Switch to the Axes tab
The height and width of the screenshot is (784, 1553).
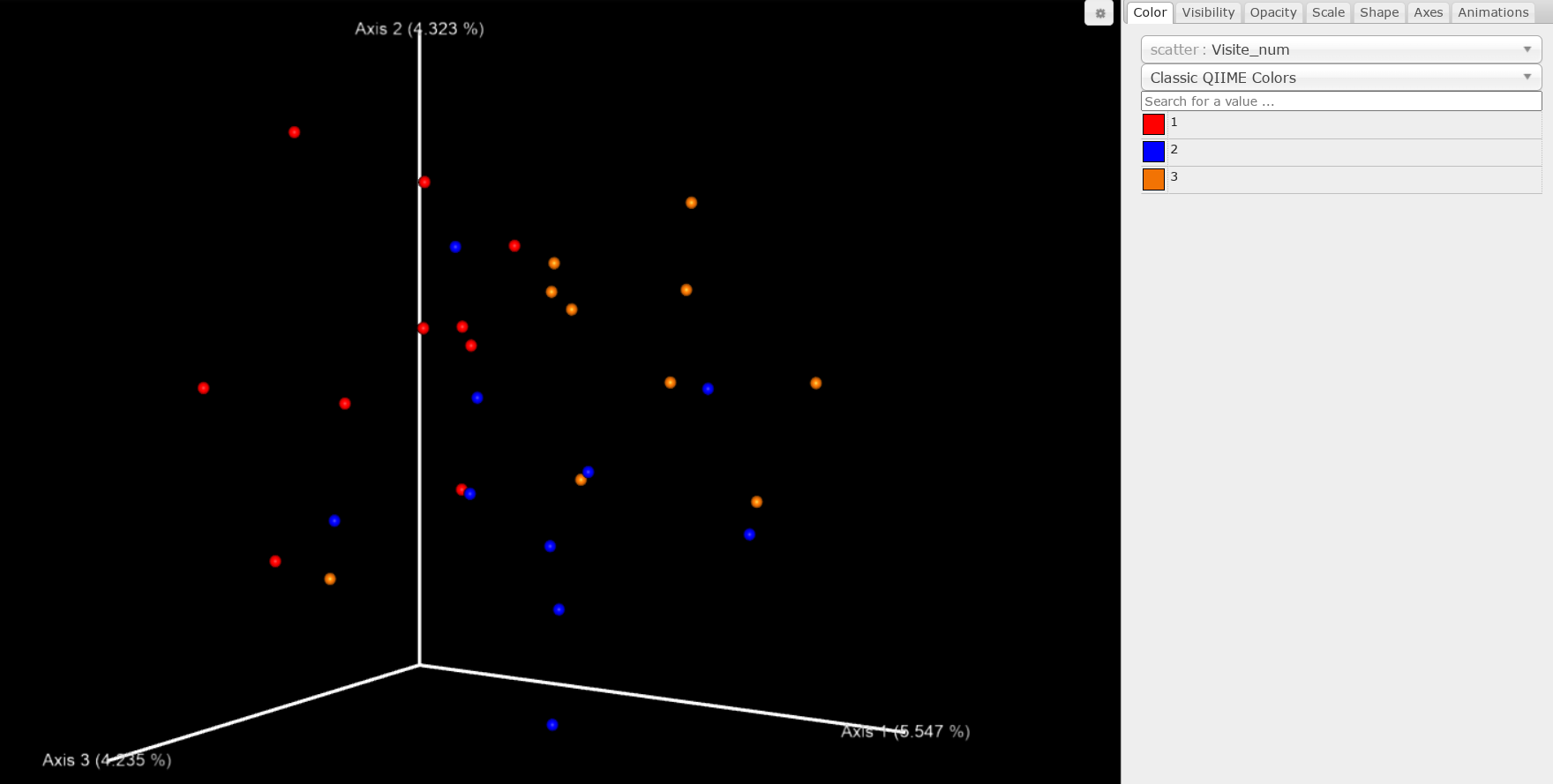(1428, 12)
